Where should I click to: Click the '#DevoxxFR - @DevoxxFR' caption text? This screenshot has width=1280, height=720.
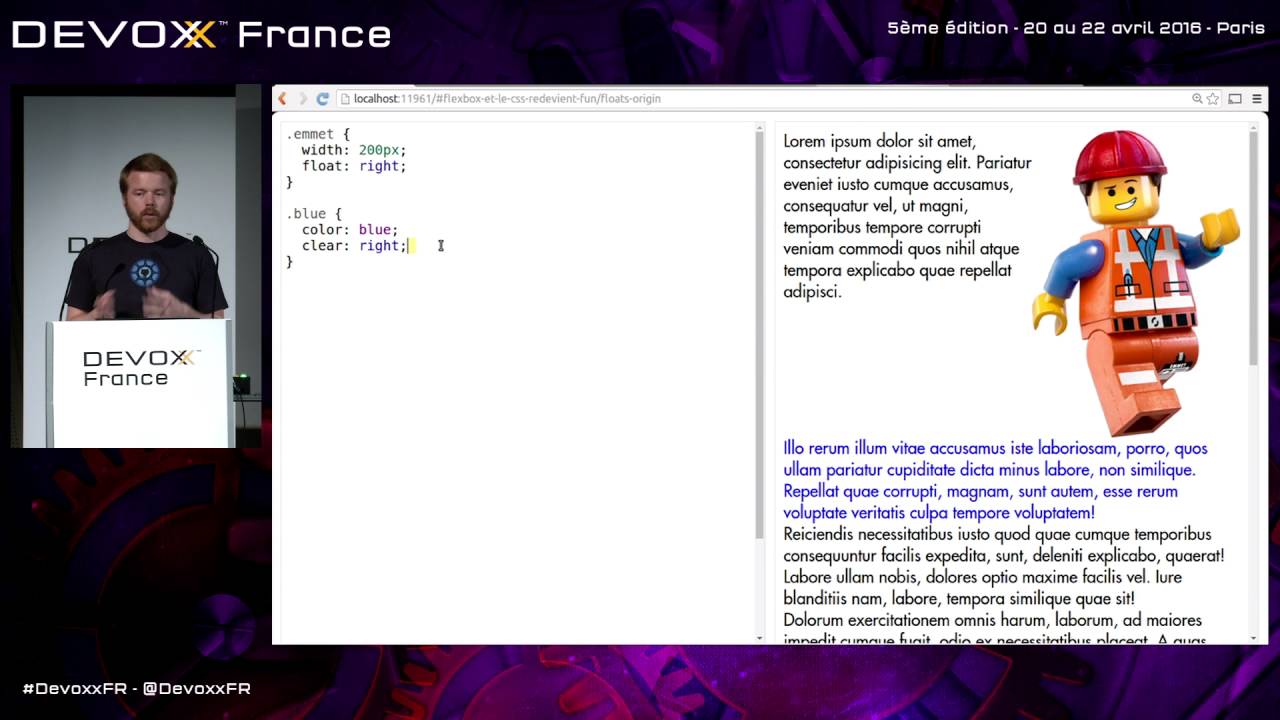137,688
